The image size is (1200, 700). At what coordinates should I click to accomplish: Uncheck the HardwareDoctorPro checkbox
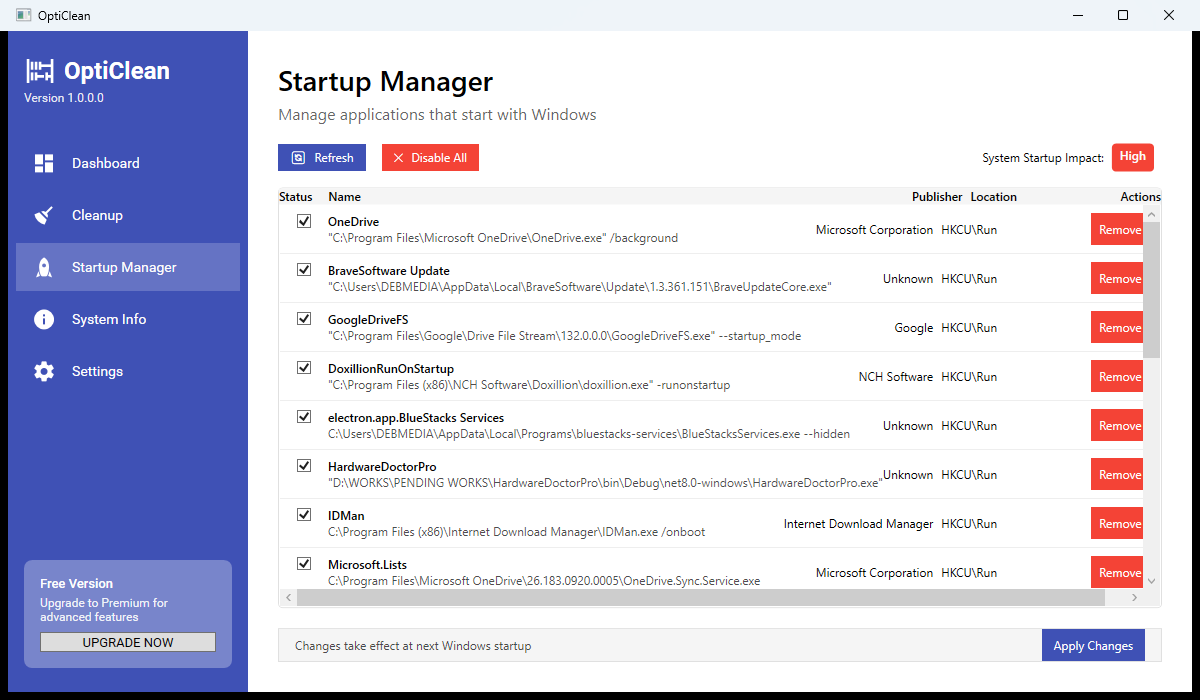304,466
